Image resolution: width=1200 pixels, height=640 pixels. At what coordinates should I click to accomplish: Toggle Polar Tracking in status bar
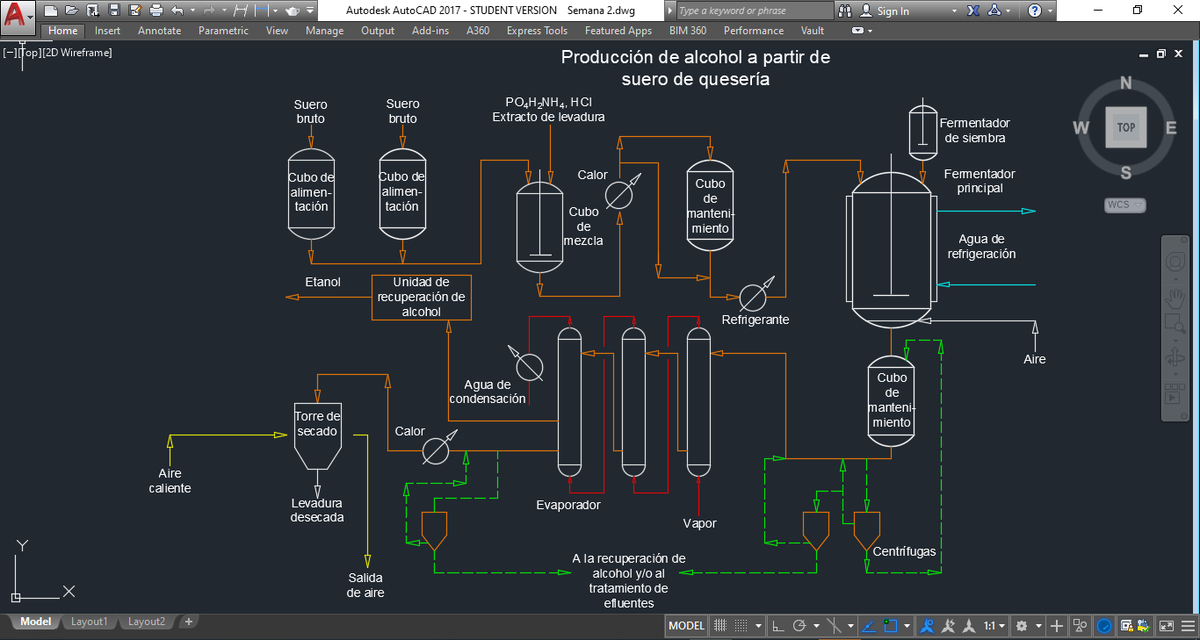[799, 625]
